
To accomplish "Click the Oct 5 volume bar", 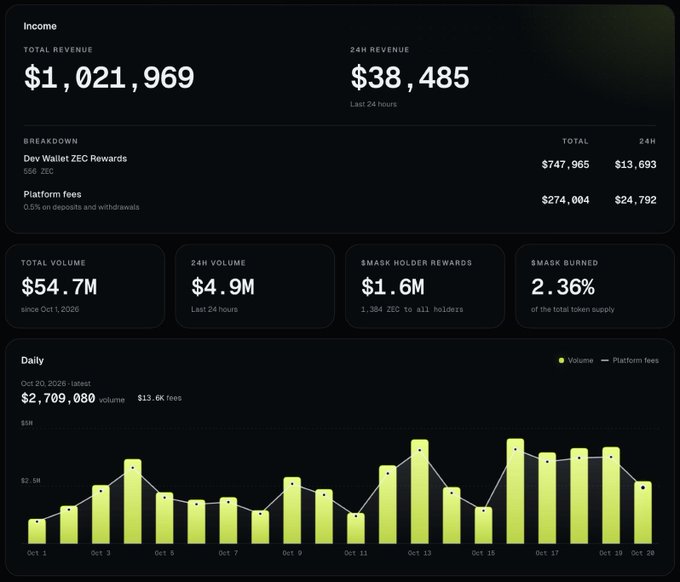I will click(x=164, y=518).
